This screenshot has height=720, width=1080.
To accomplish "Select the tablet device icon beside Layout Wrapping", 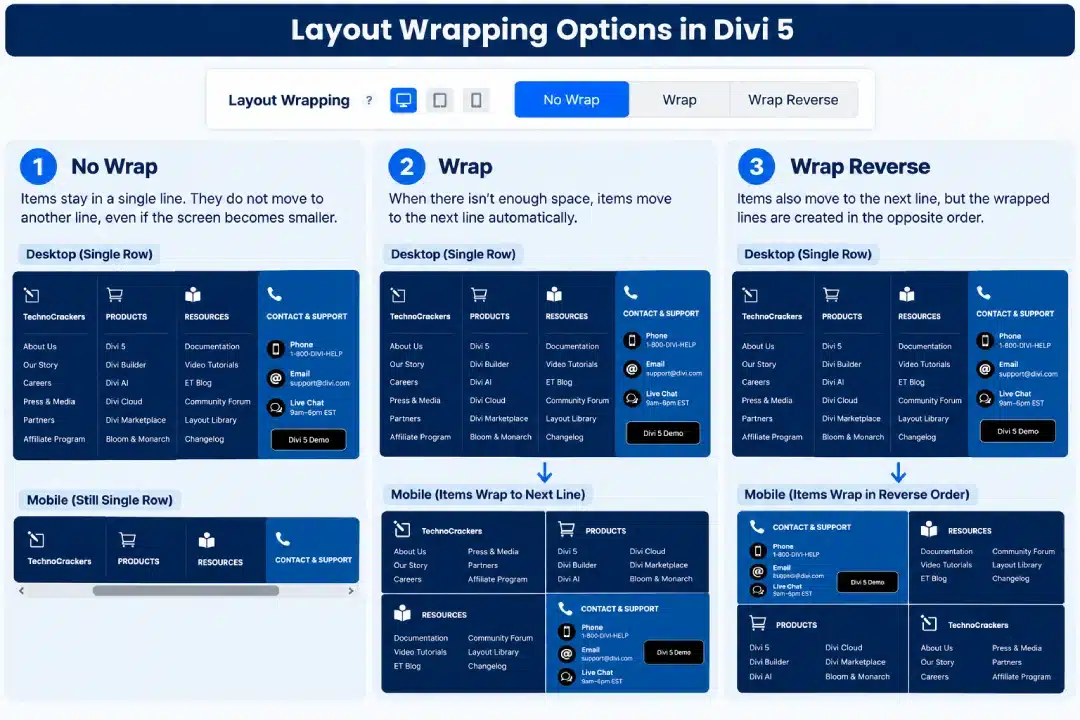I will [x=439, y=100].
